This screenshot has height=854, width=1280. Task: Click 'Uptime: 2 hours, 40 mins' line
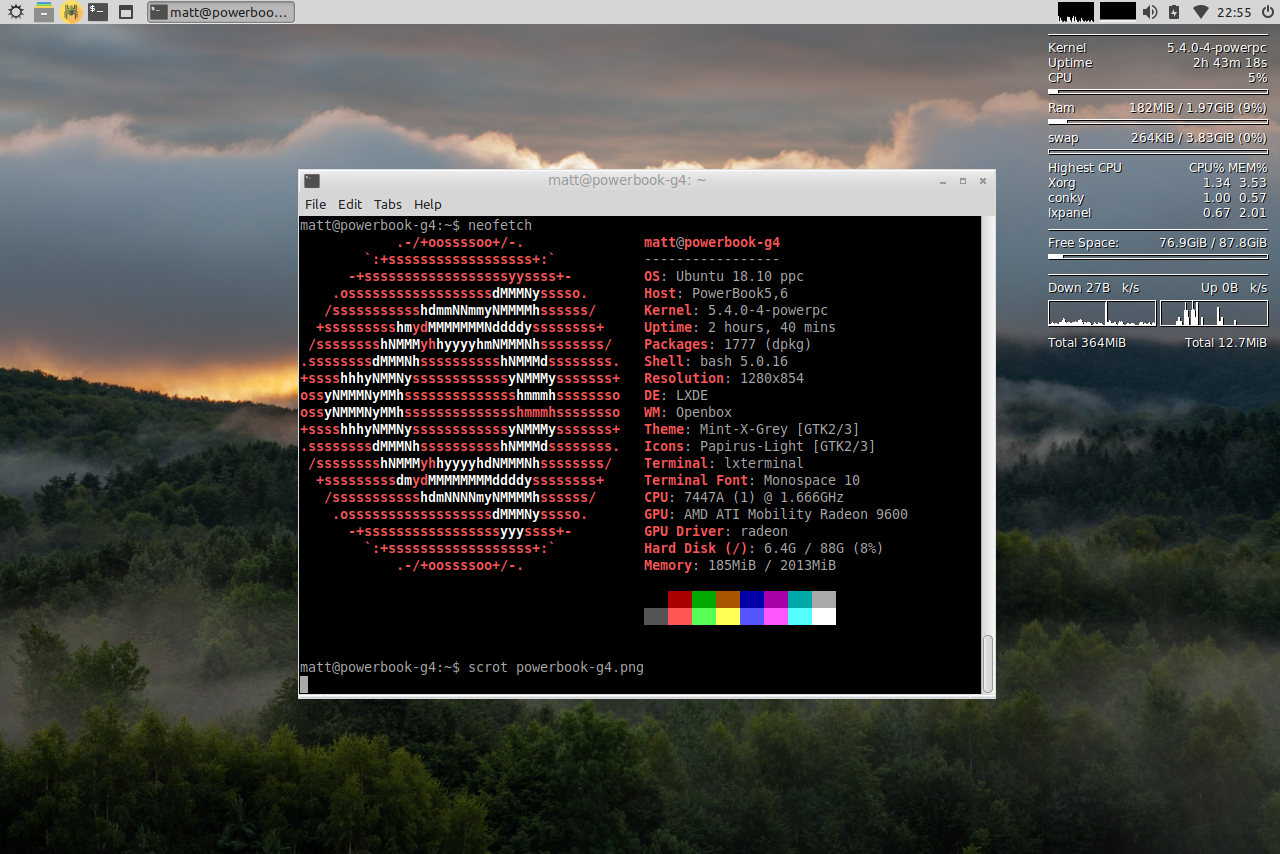point(740,328)
